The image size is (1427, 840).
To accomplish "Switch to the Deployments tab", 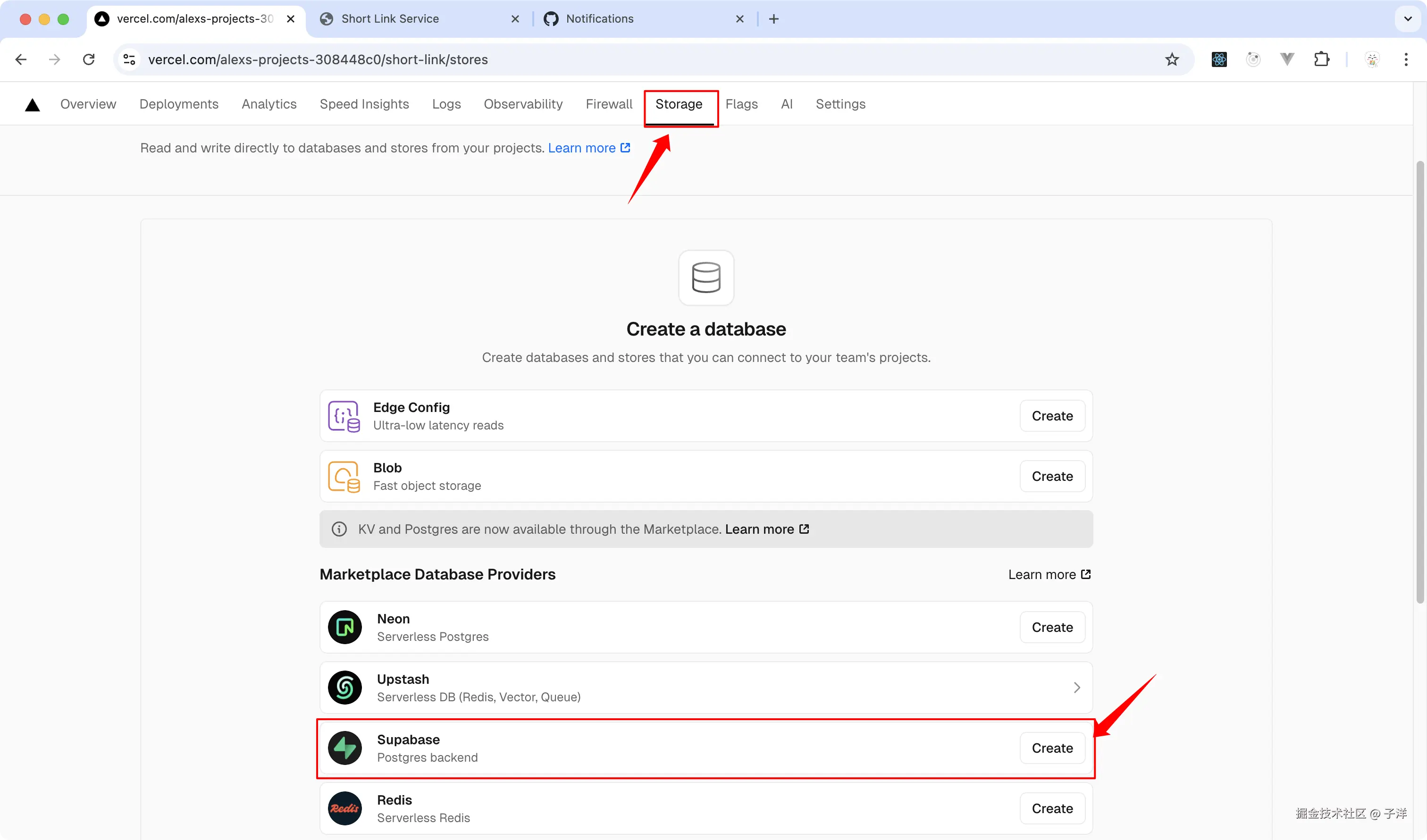I will (x=178, y=104).
